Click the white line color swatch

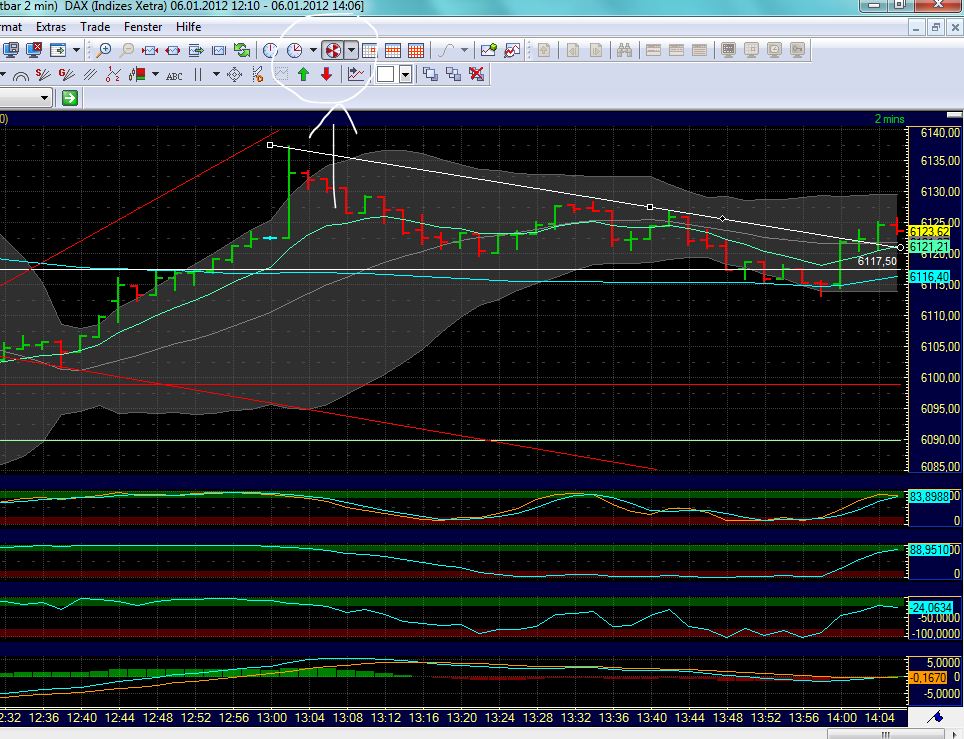[384, 74]
